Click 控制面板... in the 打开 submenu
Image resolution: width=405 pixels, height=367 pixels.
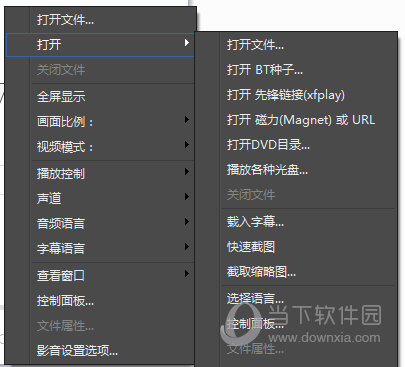[x=296, y=324]
